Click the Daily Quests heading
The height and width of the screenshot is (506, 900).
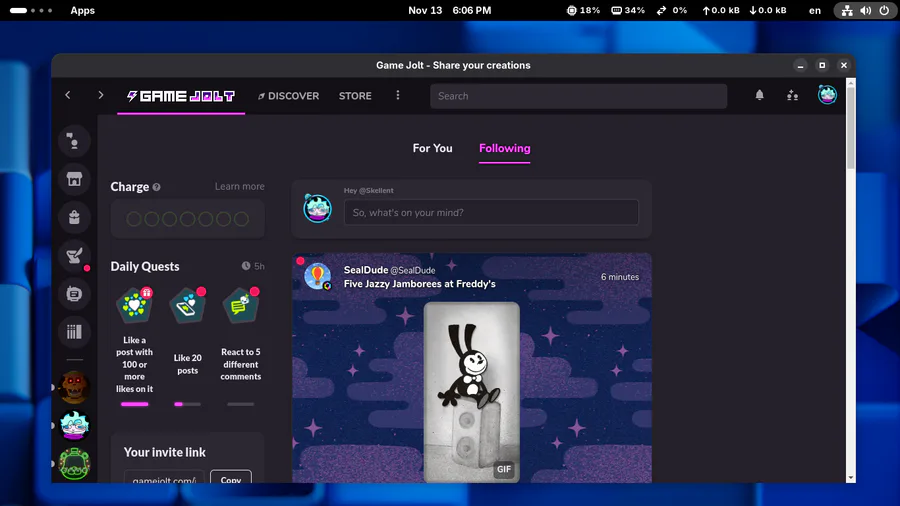click(145, 266)
